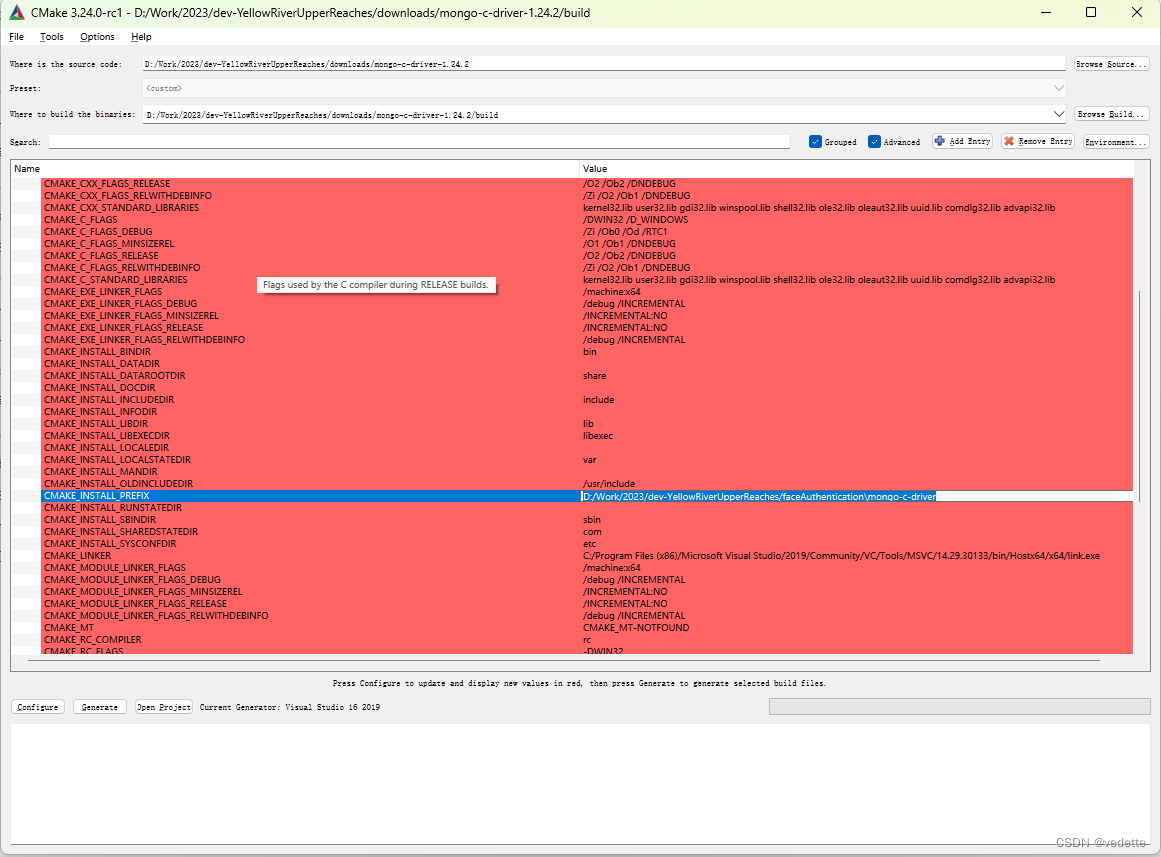Click Browse Build to pick build folder
The width and height of the screenshot is (1161, 857).
coord(1110,113)
